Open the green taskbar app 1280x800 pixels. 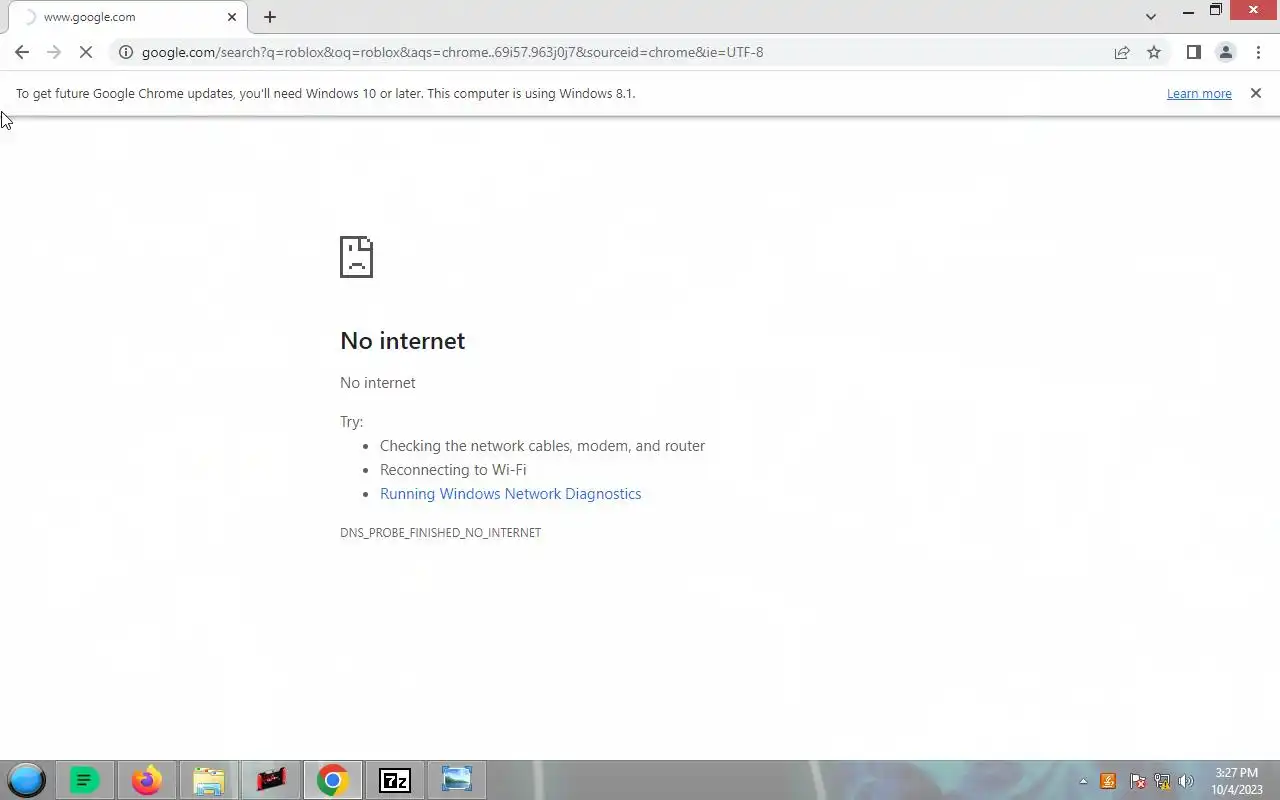84,780
